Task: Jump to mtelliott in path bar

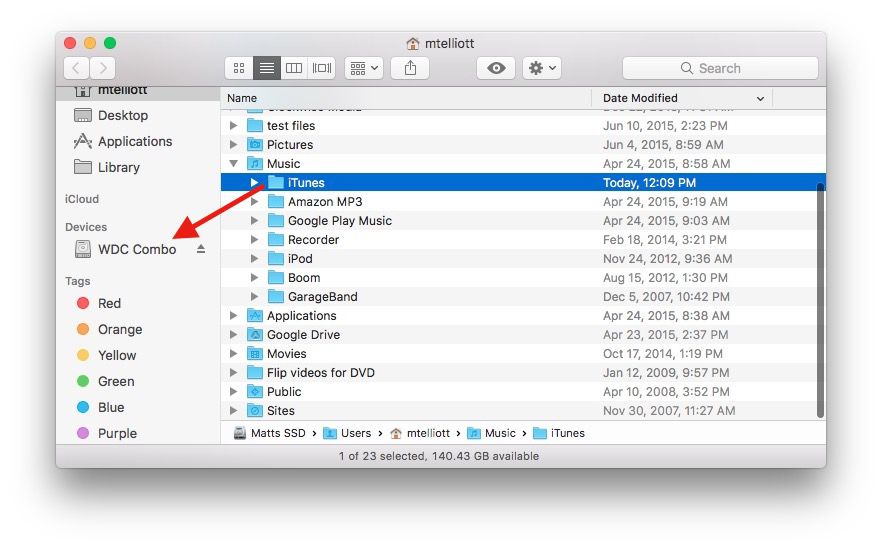Action: point(420,433)
